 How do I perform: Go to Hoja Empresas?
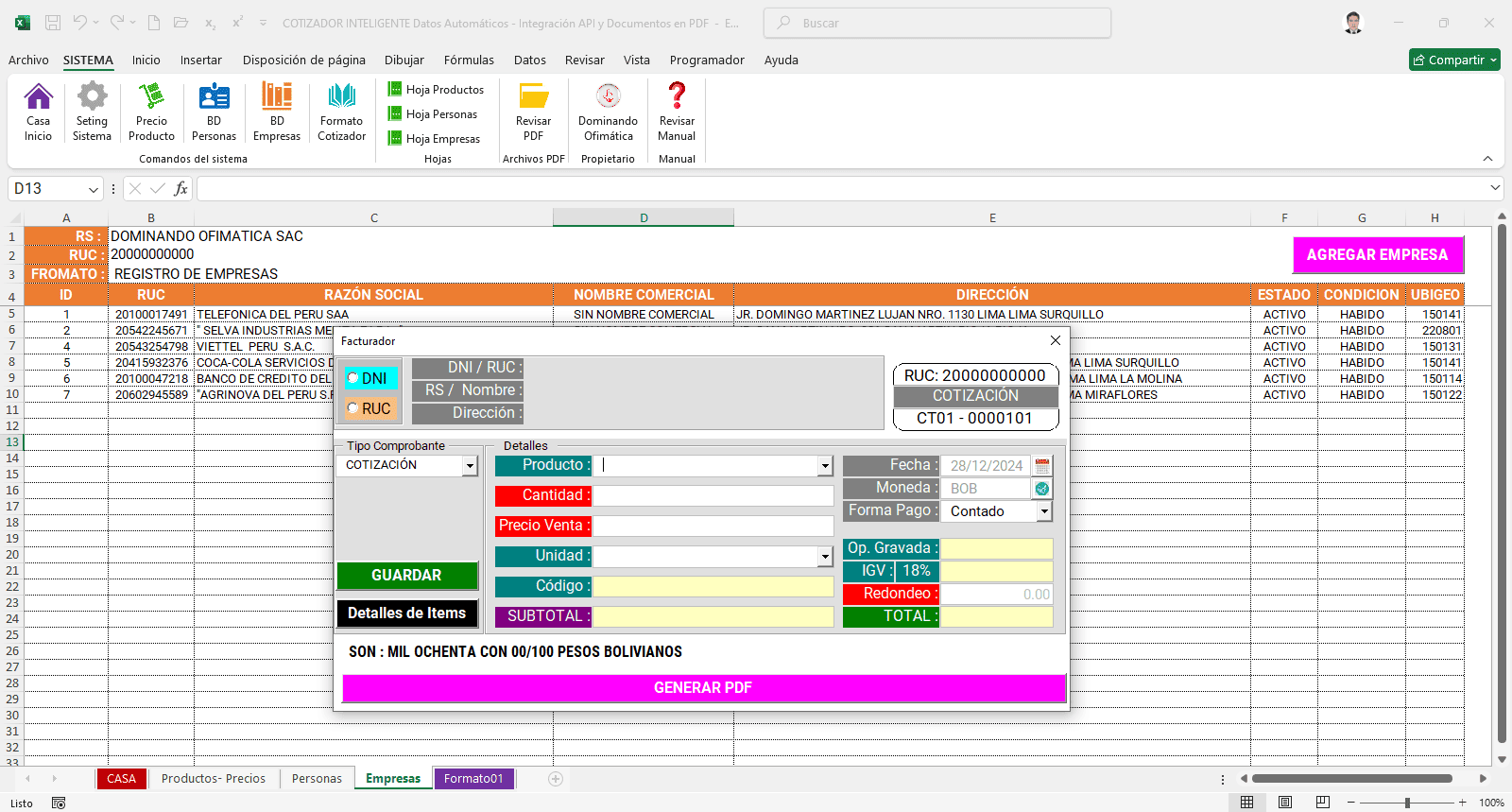pyautogui.click(x=434, y=138)
